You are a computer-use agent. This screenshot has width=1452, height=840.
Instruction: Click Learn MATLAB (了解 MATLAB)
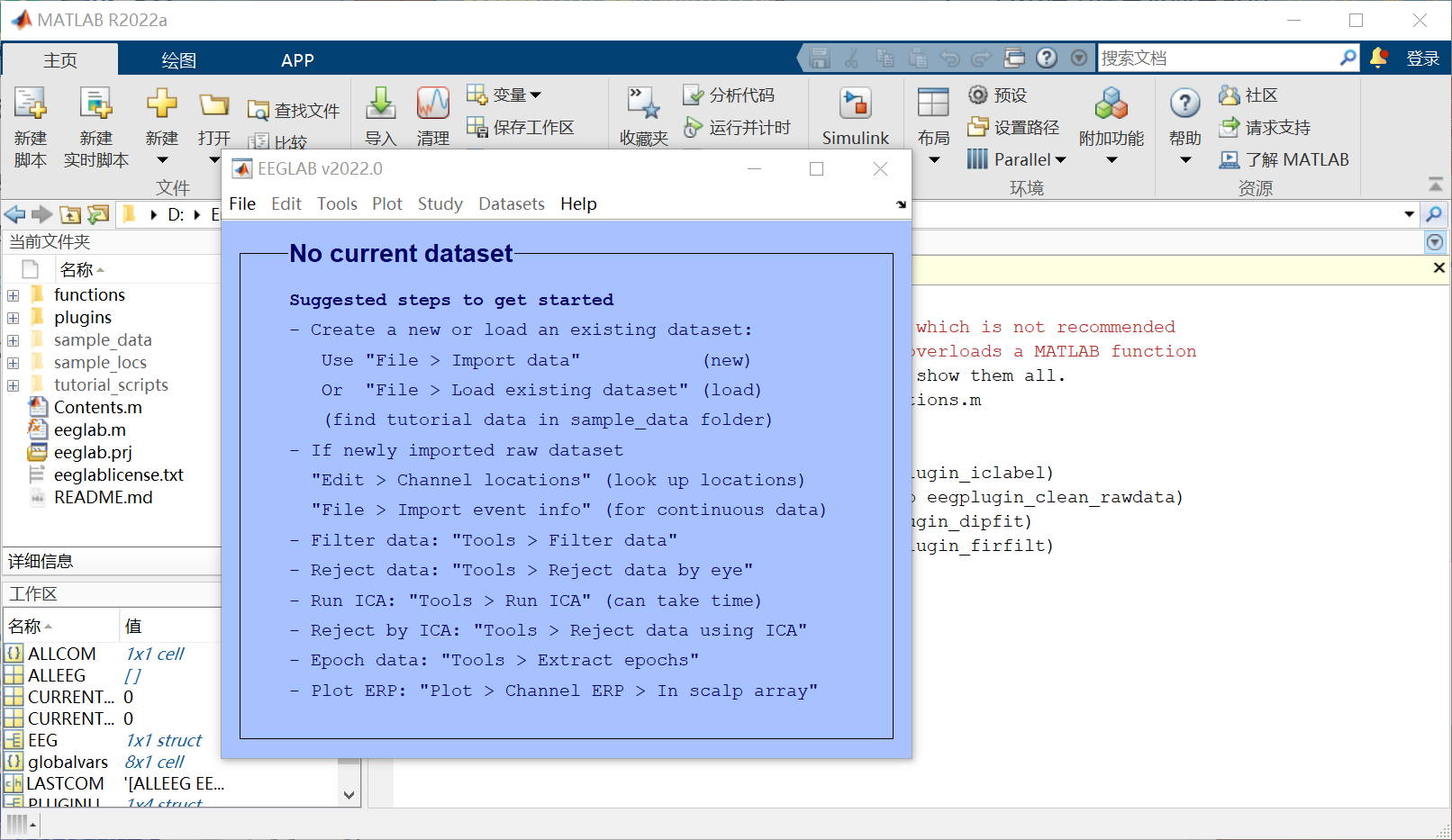(x=1284, y=159)
